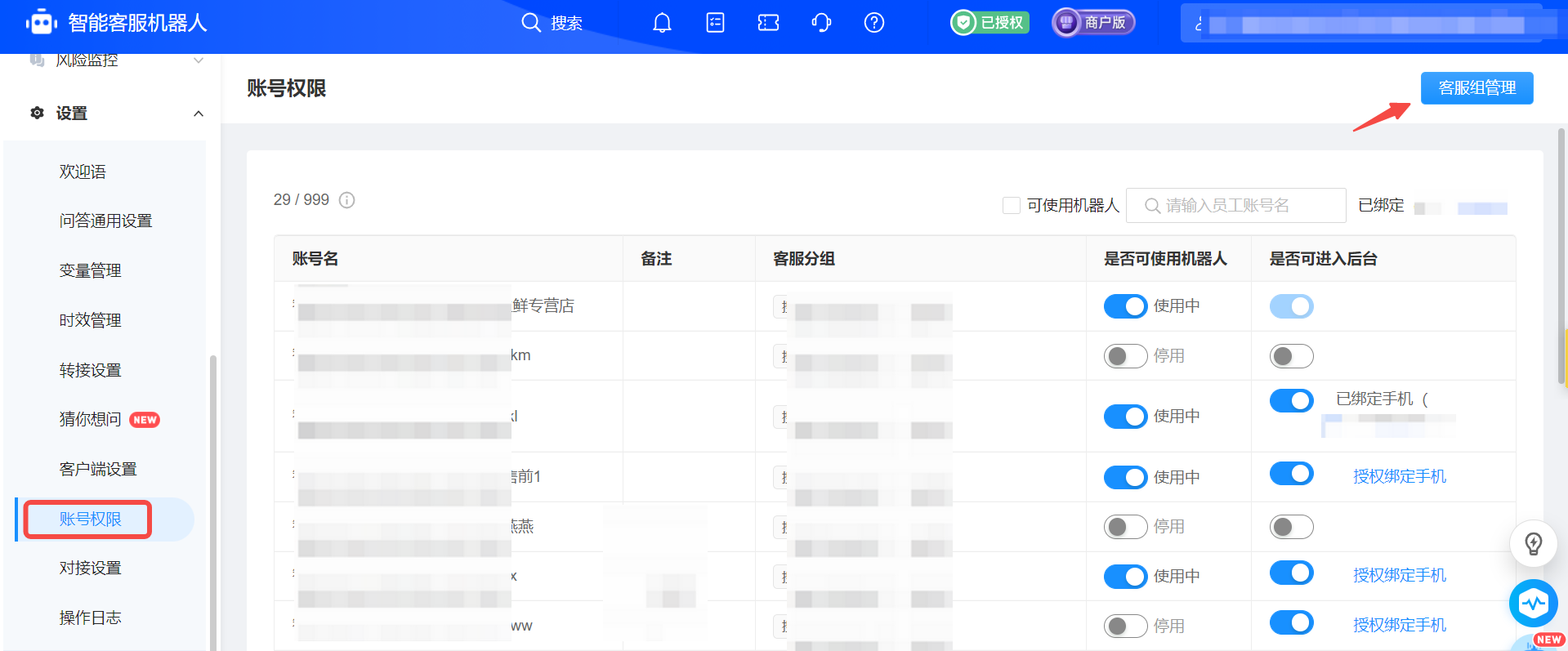Open 变量管理 menu item
Screen dimensions: 1568x651
coord(90,271)
